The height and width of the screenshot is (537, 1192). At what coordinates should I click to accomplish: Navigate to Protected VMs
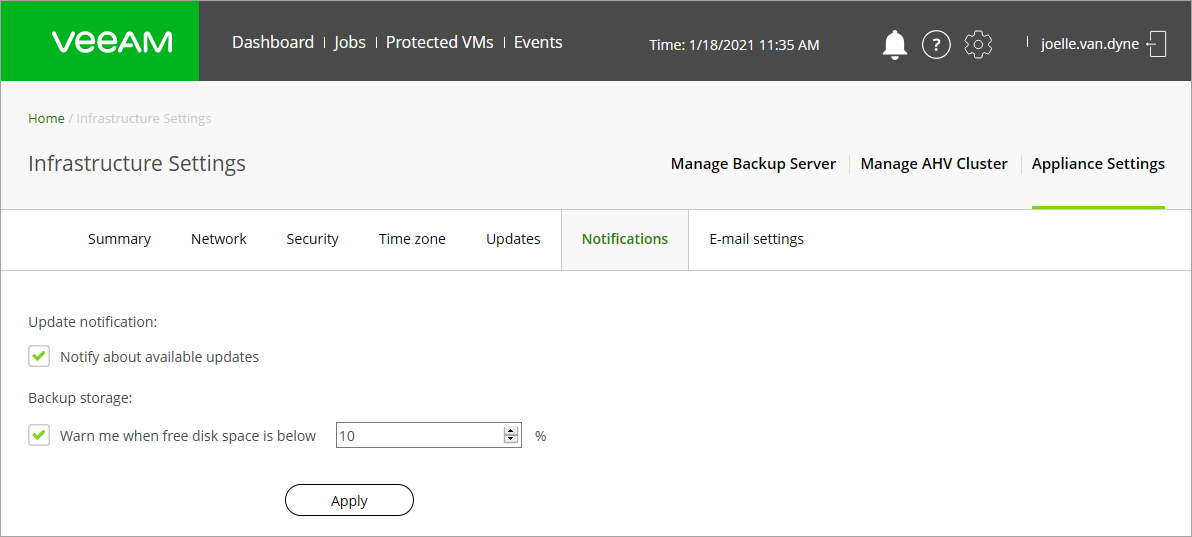click(x=440, y=42)
